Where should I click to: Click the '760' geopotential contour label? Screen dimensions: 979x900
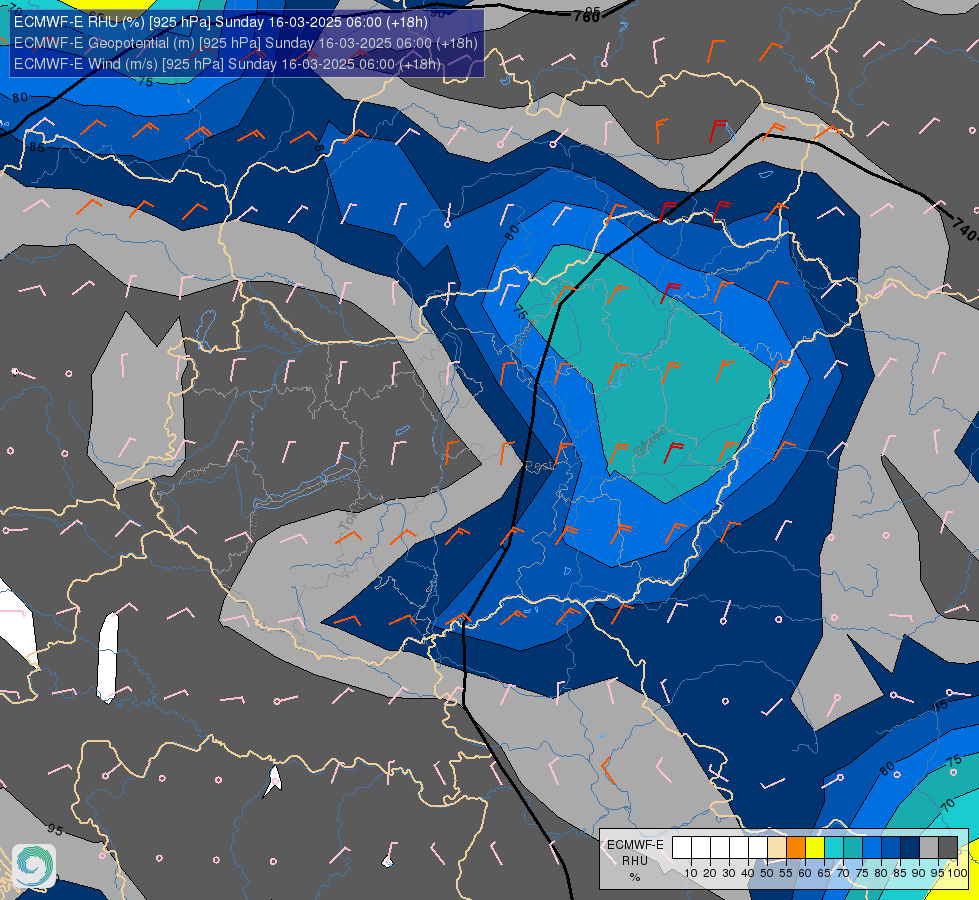coord(587,16)
